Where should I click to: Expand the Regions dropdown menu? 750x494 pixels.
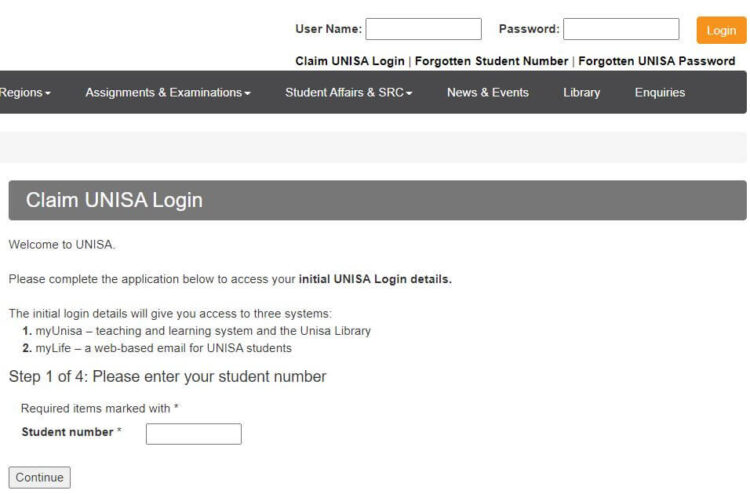click(24, 92)
